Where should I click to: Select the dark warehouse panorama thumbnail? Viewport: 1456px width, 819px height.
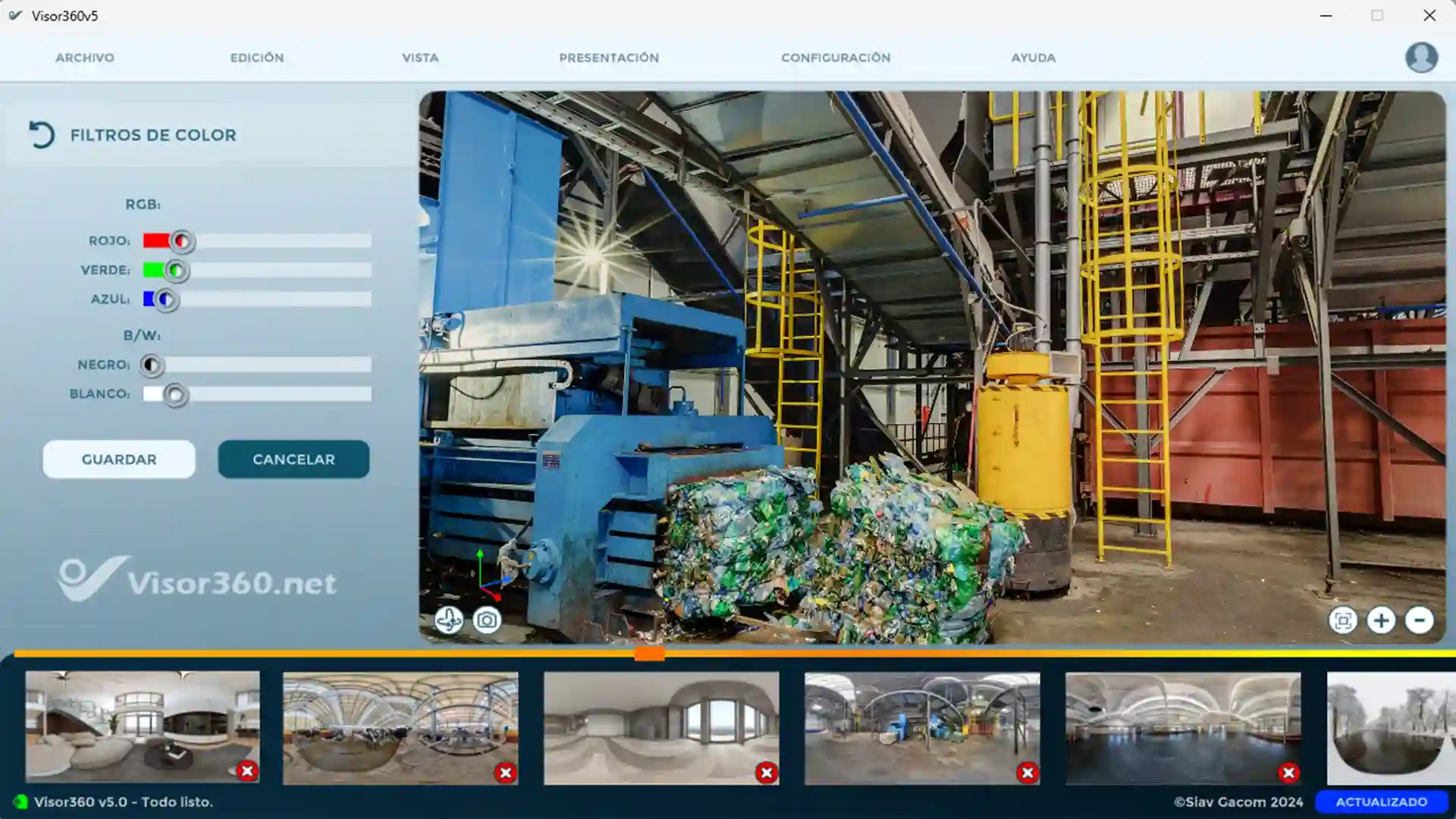[x=1182, y=728]
